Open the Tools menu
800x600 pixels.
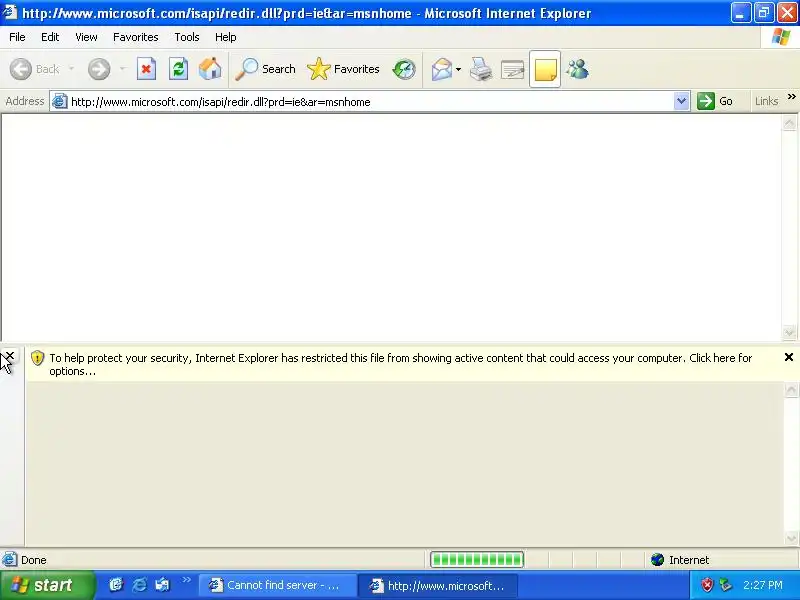point(187,37)
